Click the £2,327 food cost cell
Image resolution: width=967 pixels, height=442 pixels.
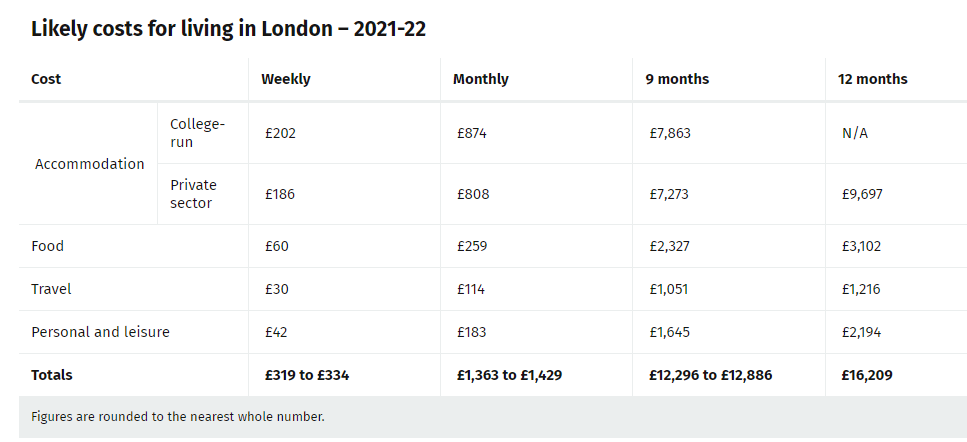pyautogui.click(x=670, y=246)
